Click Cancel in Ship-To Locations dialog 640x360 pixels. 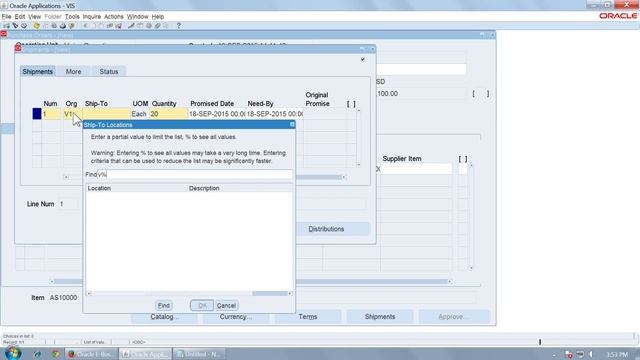(x=226, y=305)
